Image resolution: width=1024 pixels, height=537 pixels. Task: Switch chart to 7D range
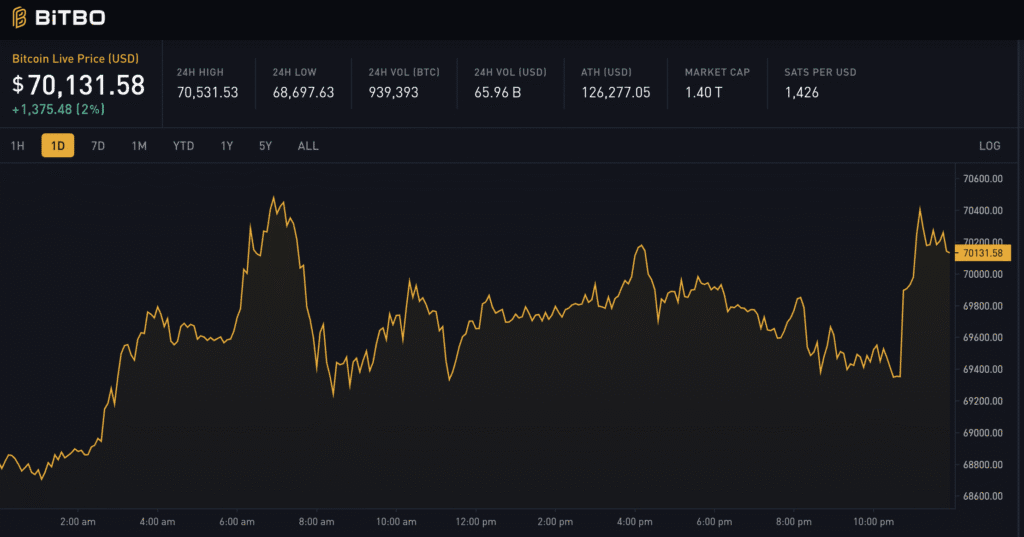tap(98, 146)
